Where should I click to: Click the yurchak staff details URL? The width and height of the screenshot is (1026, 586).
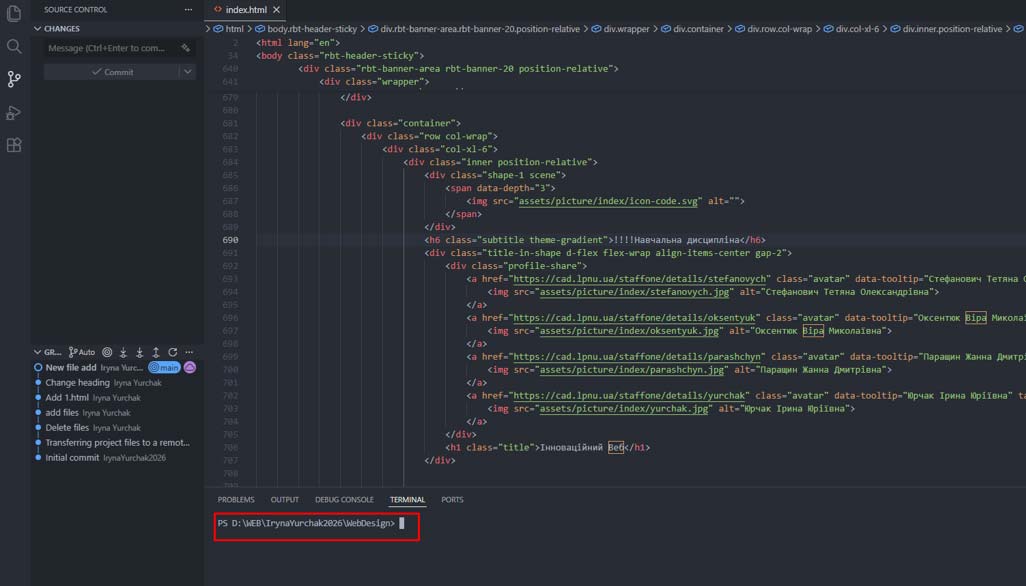(x=631, y=396)
